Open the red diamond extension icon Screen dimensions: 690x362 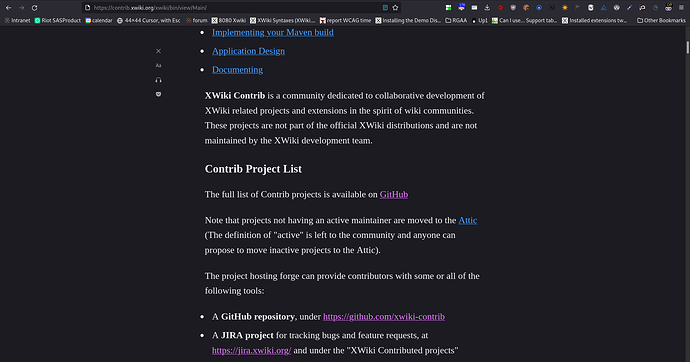click(500, 7)
